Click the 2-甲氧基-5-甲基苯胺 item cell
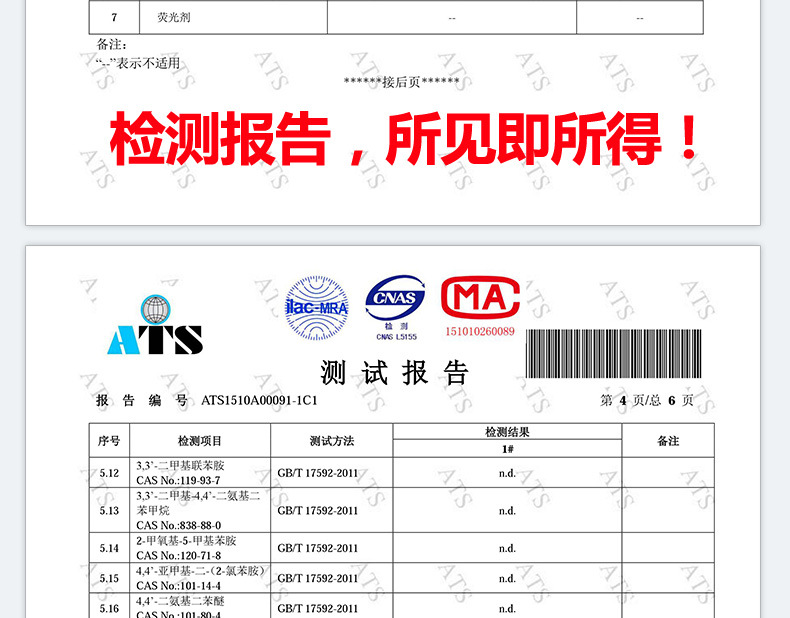The height and width of the screenshot is (618, 790). point(200,548)
